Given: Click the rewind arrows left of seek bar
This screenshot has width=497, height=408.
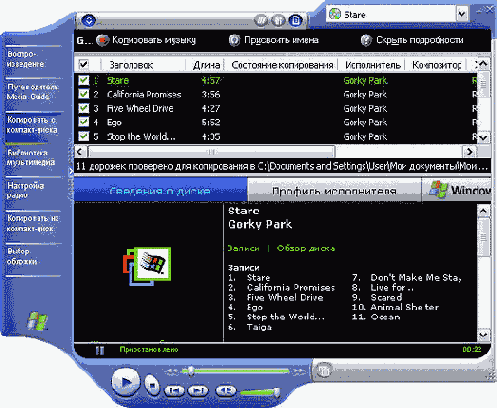Looking at the screenshot, I should [172, 371].
